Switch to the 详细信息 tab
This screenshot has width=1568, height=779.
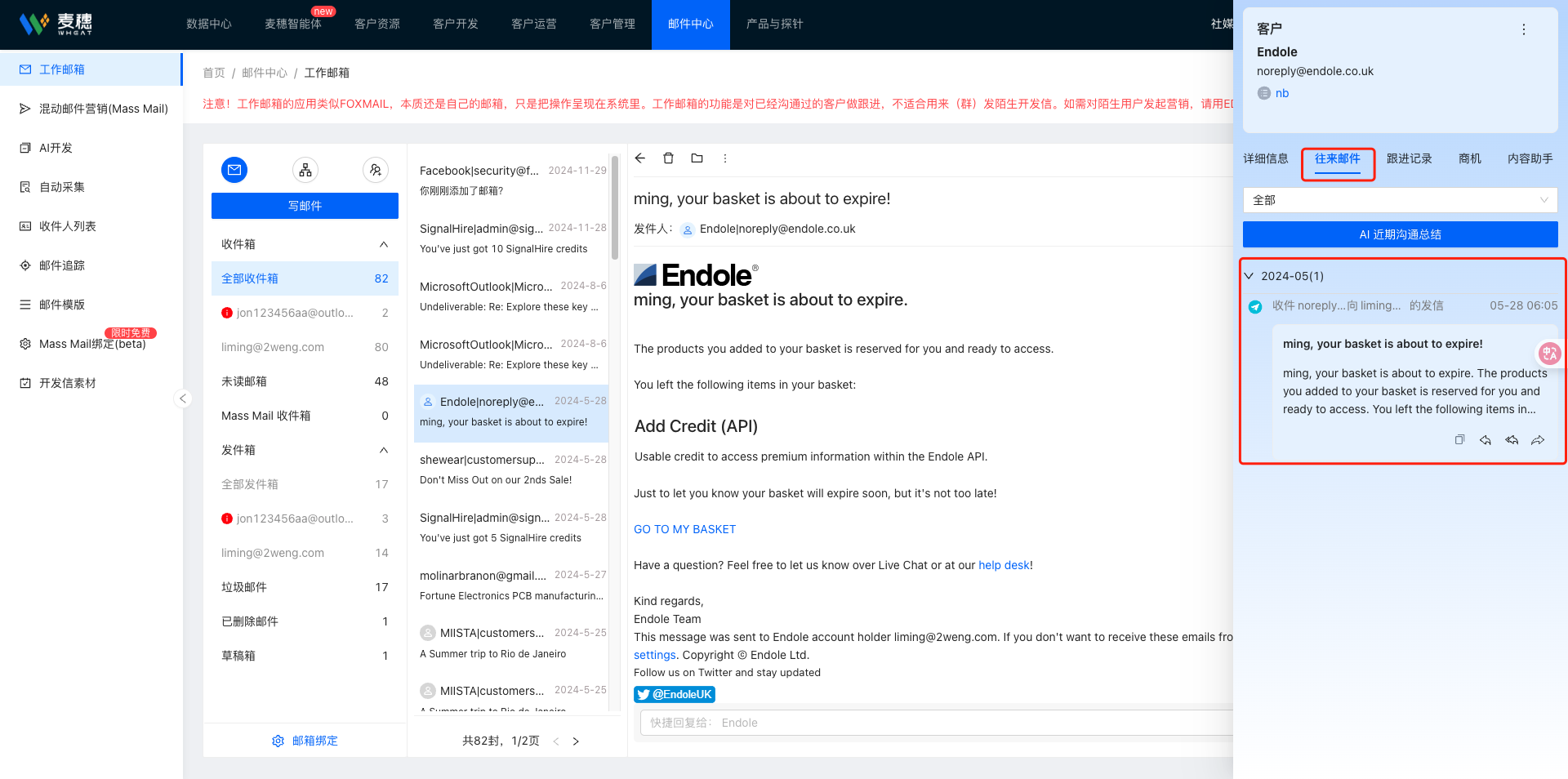1266,158
